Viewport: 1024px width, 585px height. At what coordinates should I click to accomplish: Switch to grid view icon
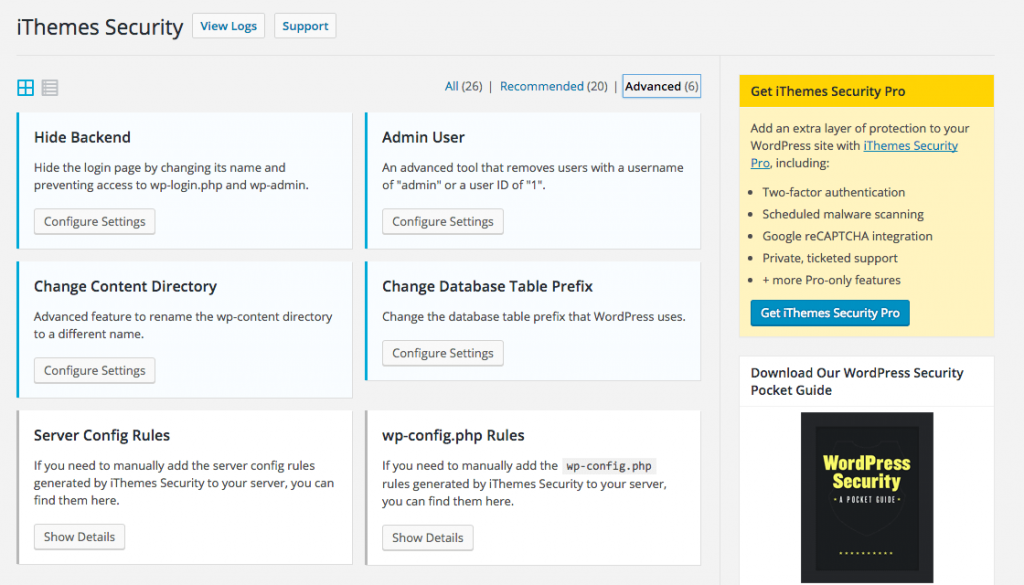tap(26, 88)
